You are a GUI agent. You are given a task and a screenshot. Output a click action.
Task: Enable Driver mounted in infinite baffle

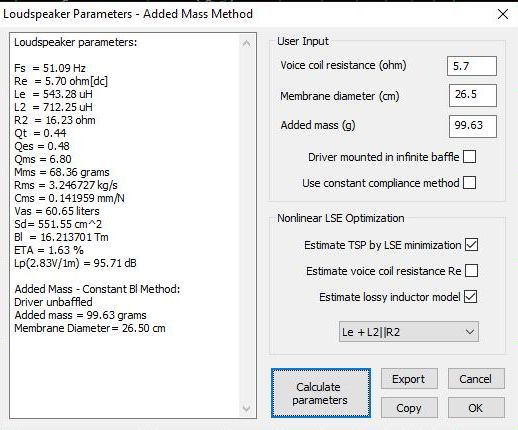[x=470, y=157]
